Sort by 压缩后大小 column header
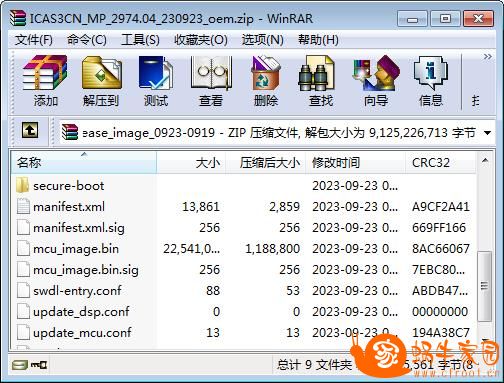 click(x=266, y=163)
